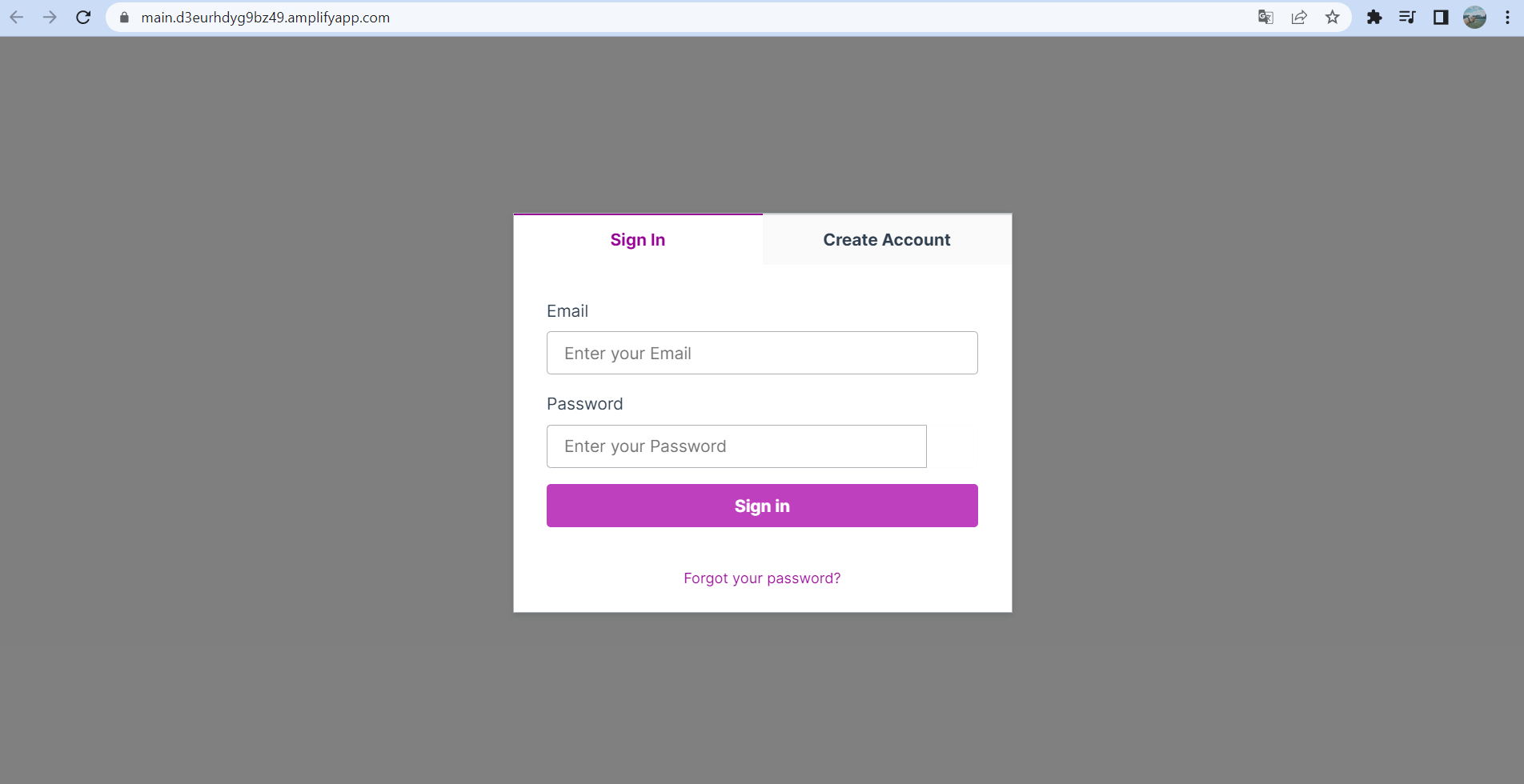Toggle the browser side panel
The height and width of the screenshot is (784, 1524).
pos(1441,17)
